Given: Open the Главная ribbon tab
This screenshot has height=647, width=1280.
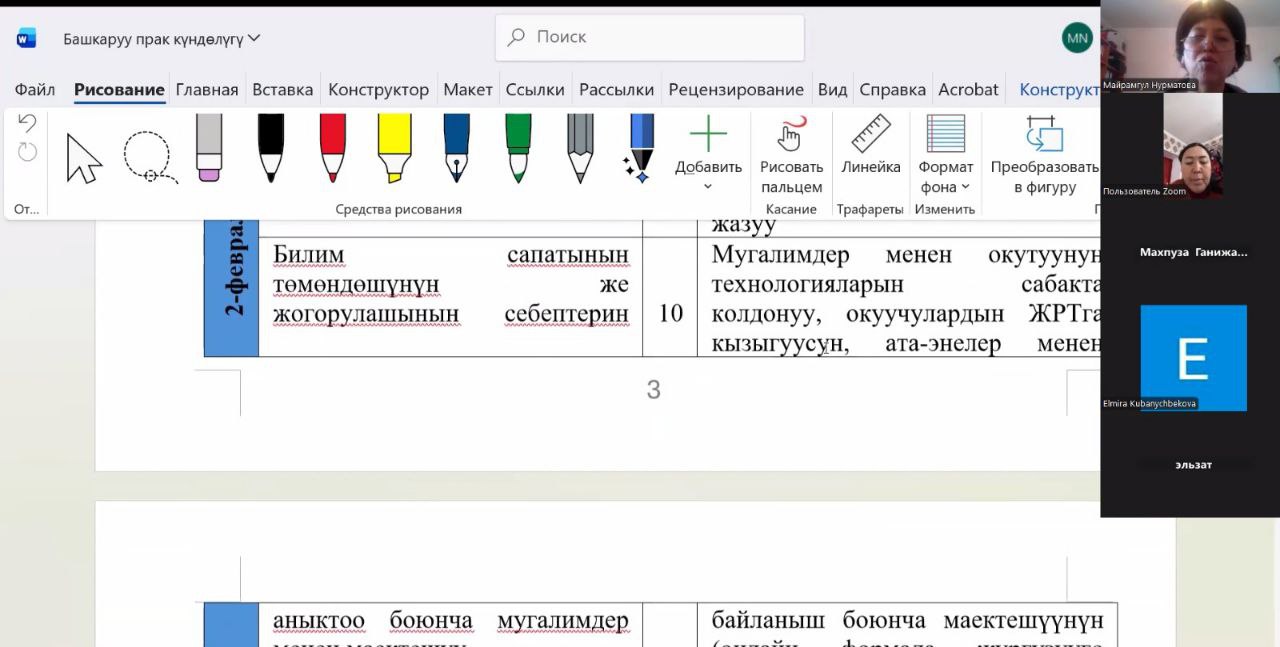Looking at the screenshot, I should [x=207, y=90].
